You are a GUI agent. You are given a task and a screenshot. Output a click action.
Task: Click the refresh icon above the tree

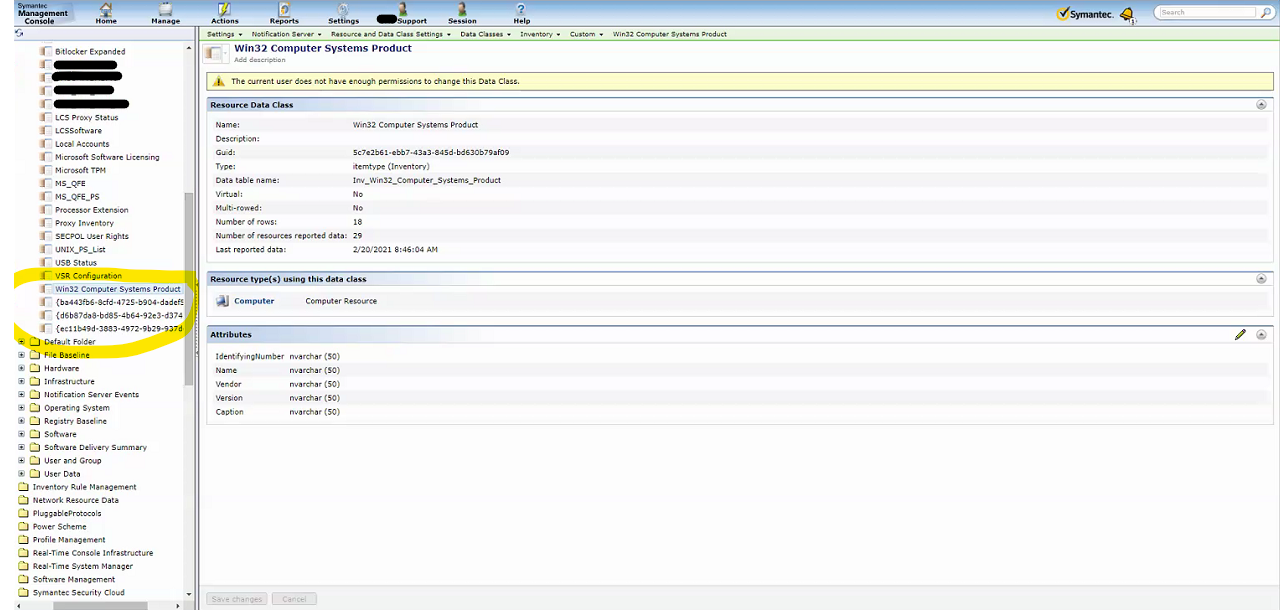pyautogui.click(x=19, y=34)
